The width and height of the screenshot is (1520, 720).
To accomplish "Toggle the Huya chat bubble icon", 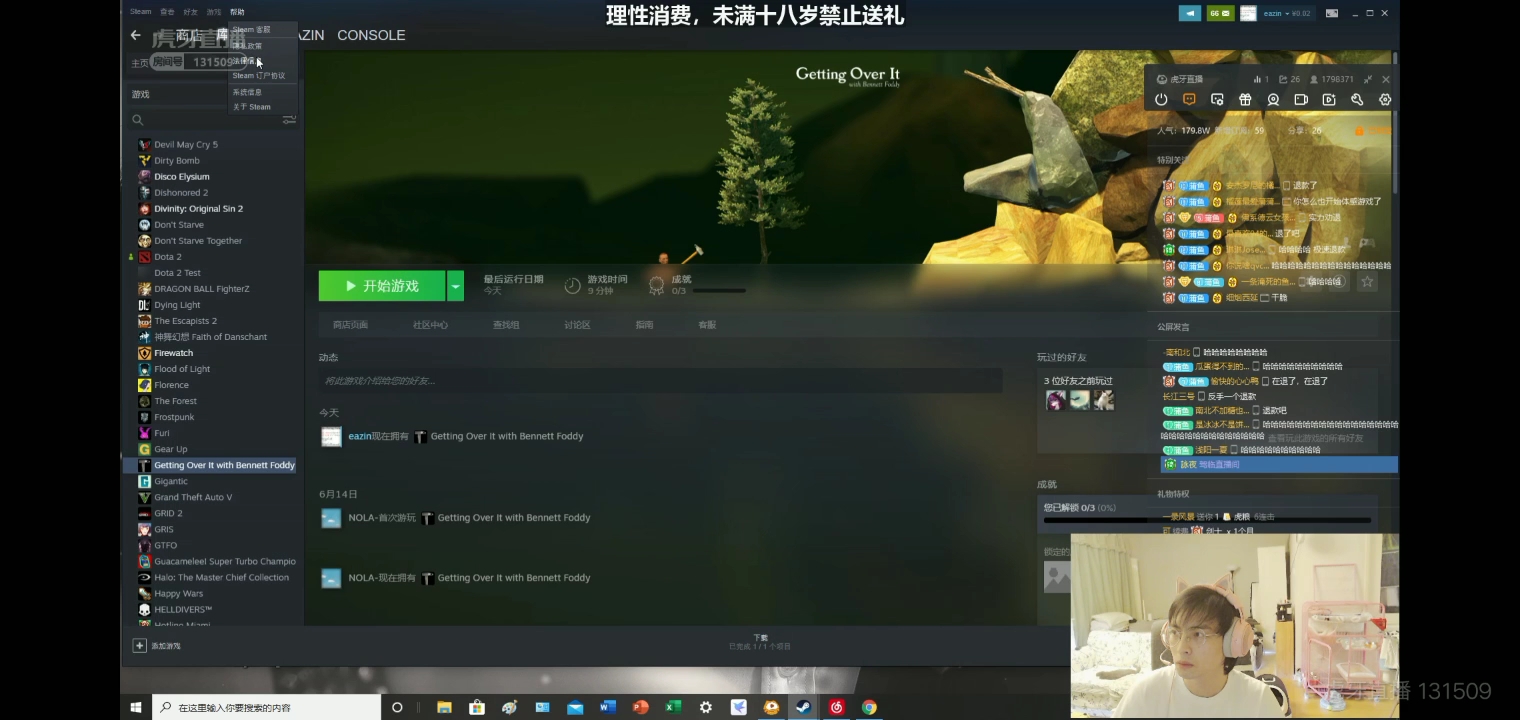I will pos(1189,100).
